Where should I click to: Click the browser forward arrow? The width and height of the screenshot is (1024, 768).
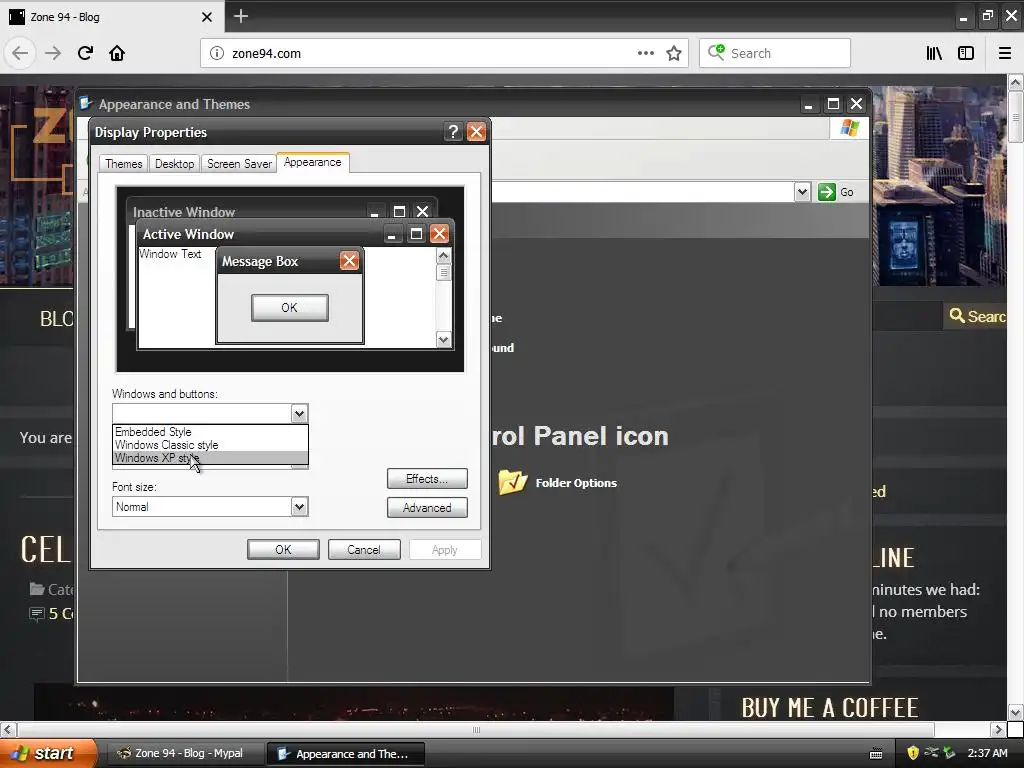coord(53,53)
